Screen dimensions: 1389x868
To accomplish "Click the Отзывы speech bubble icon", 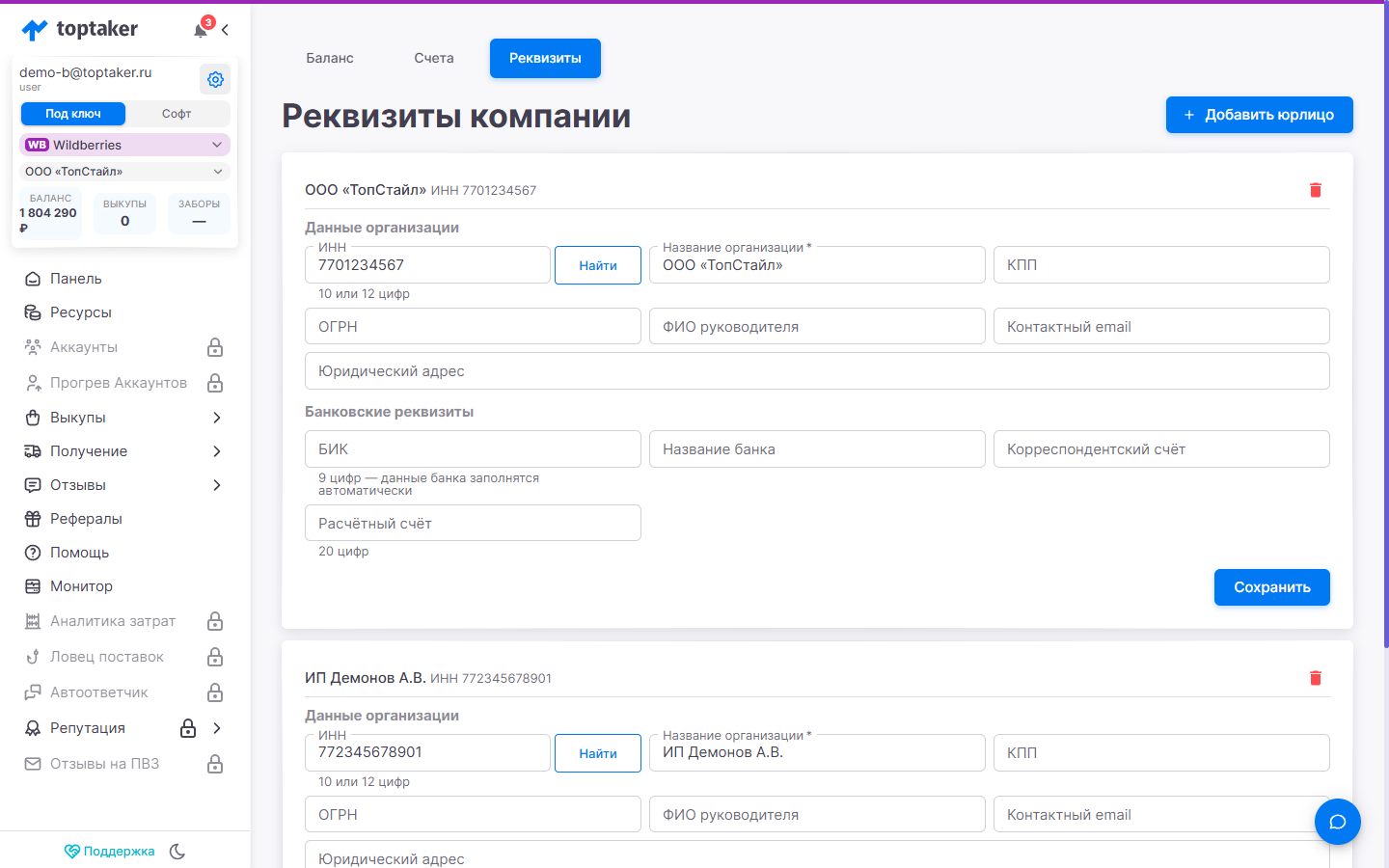I will [x=33, y=485].
